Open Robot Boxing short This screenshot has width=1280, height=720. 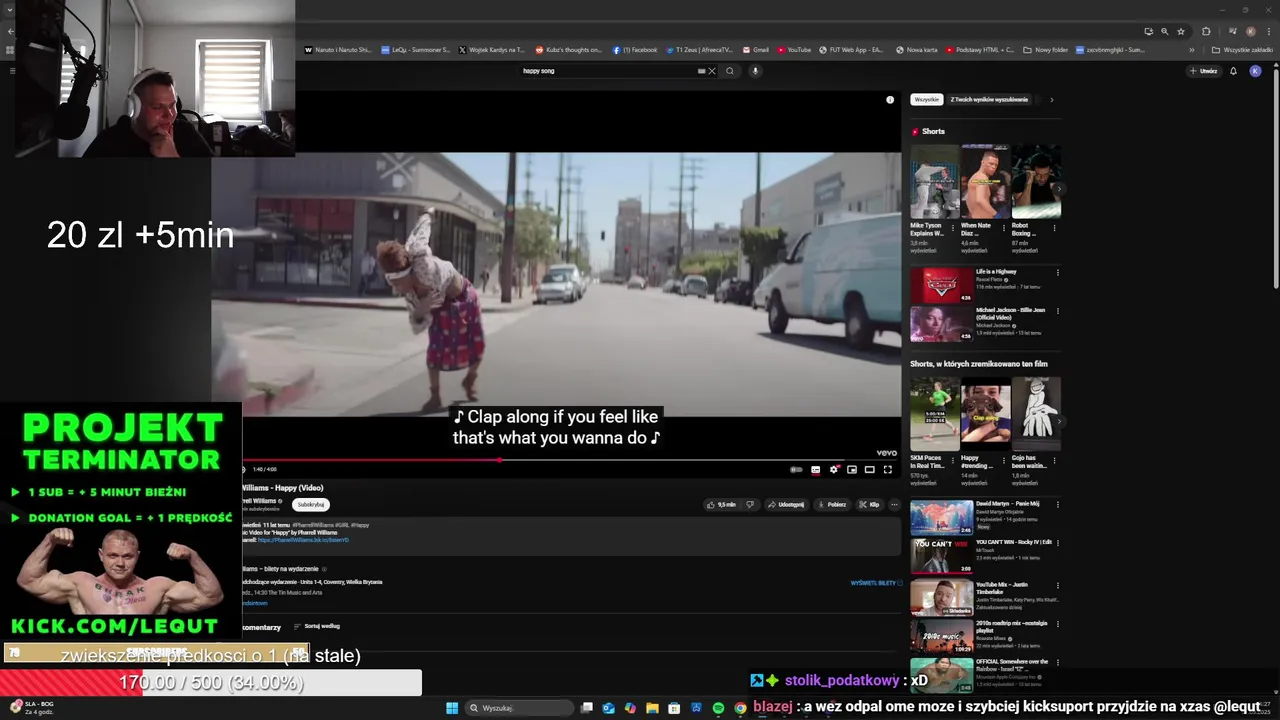[x=1036, y=181]
